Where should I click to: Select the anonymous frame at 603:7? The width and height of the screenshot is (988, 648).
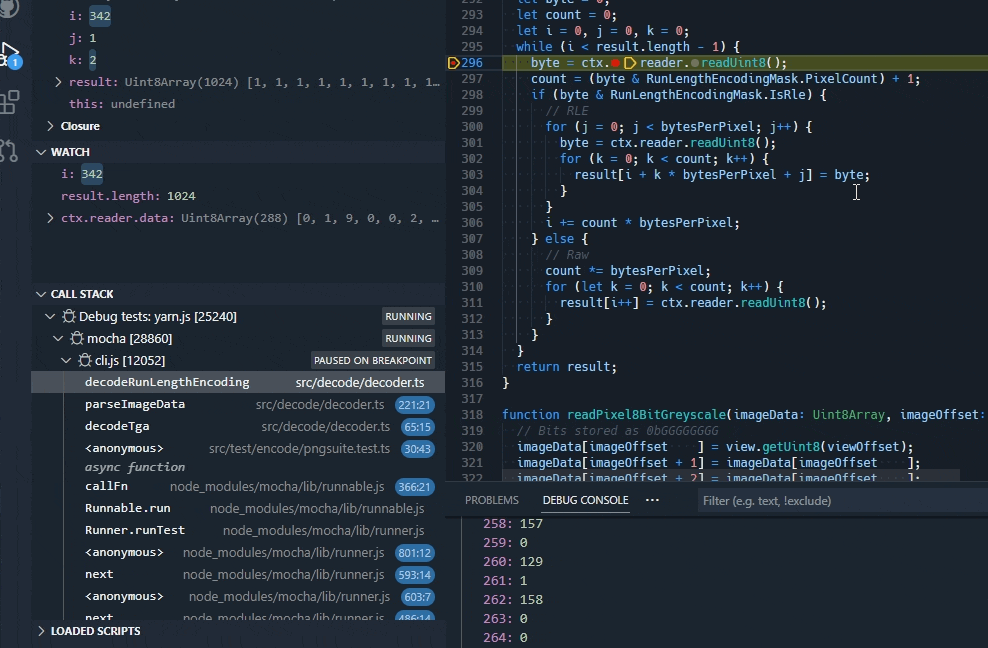point(238,597)
